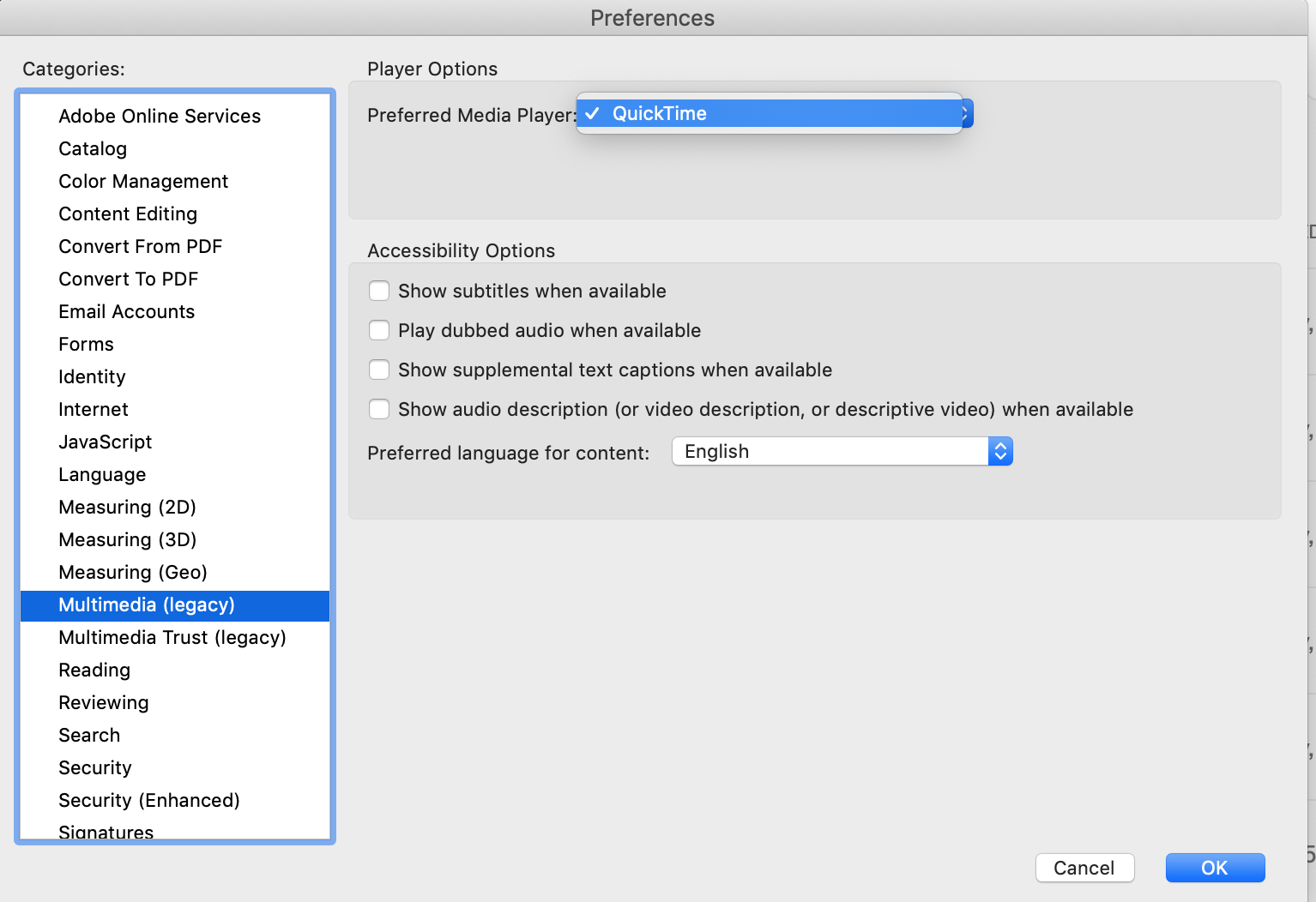1316x902 pixels.
Task: Click the Cancel button
Action: click(x=1084, y=867)
